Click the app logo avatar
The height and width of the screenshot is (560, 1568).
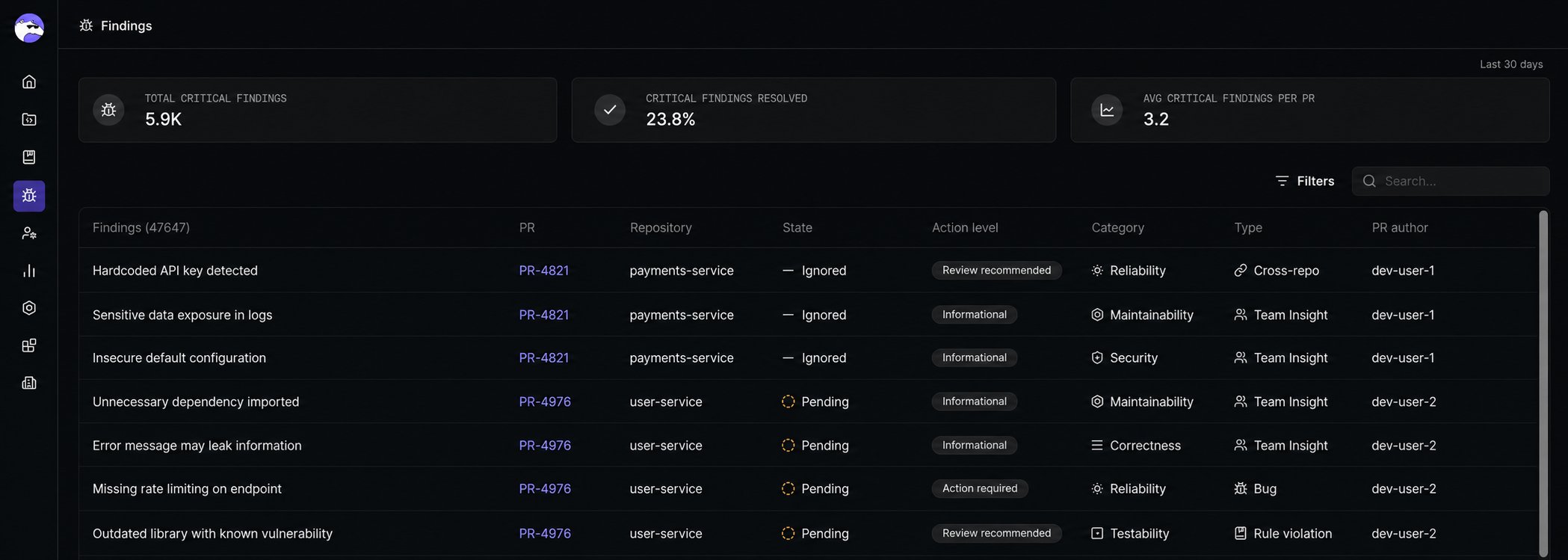click(29, 28)
